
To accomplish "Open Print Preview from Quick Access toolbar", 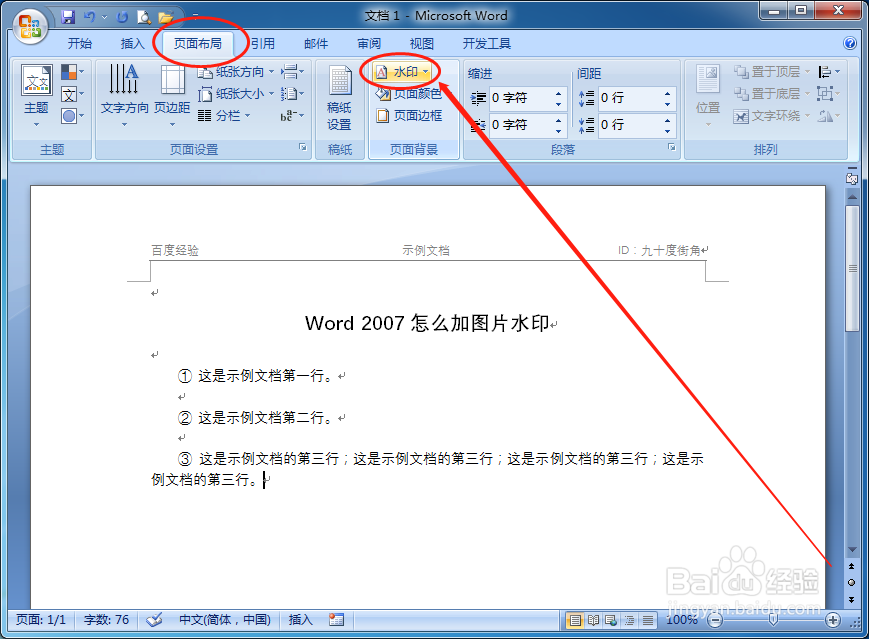I will 144,17.
